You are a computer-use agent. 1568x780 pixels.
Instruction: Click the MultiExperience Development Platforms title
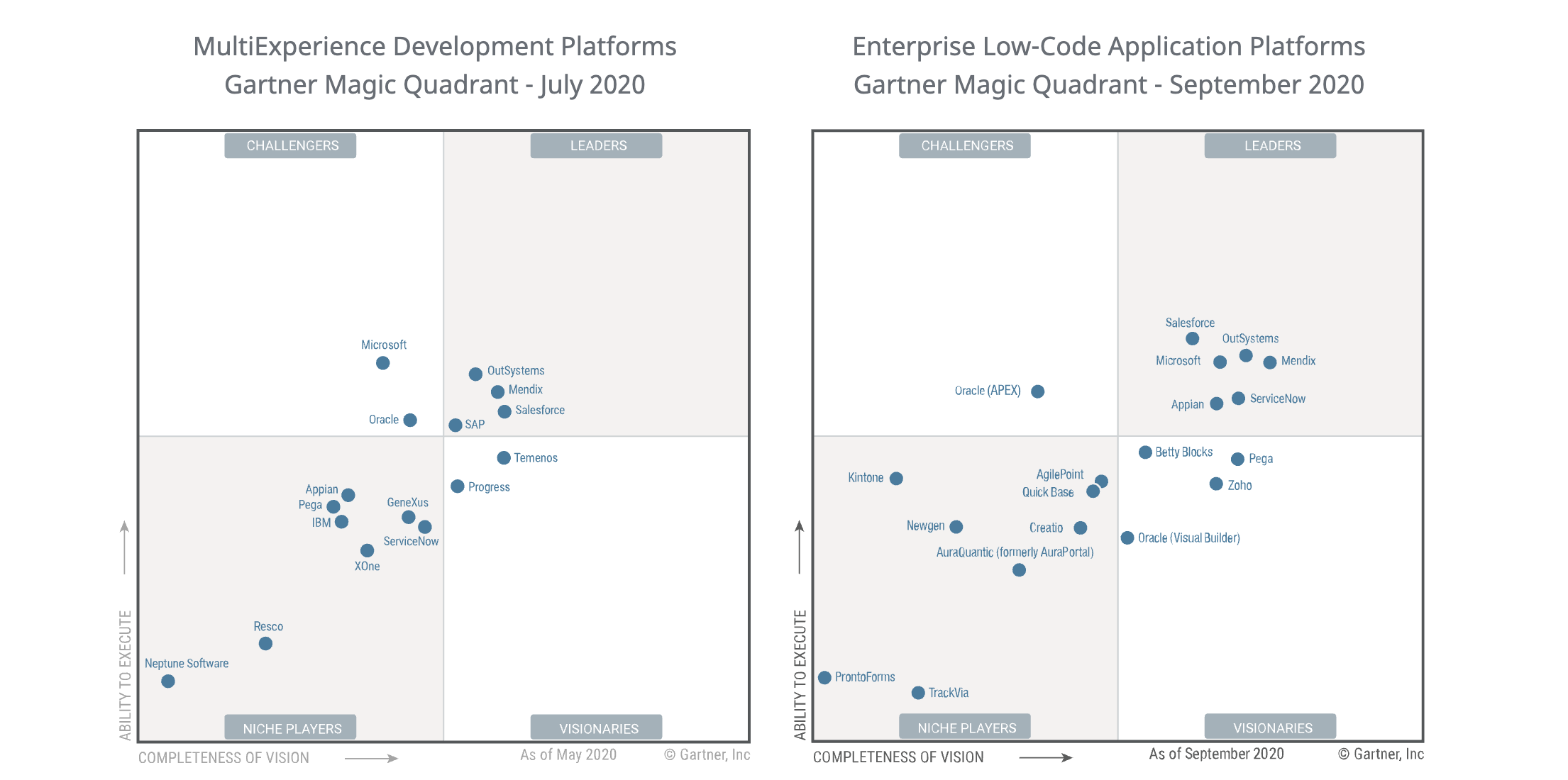point(435,47)
